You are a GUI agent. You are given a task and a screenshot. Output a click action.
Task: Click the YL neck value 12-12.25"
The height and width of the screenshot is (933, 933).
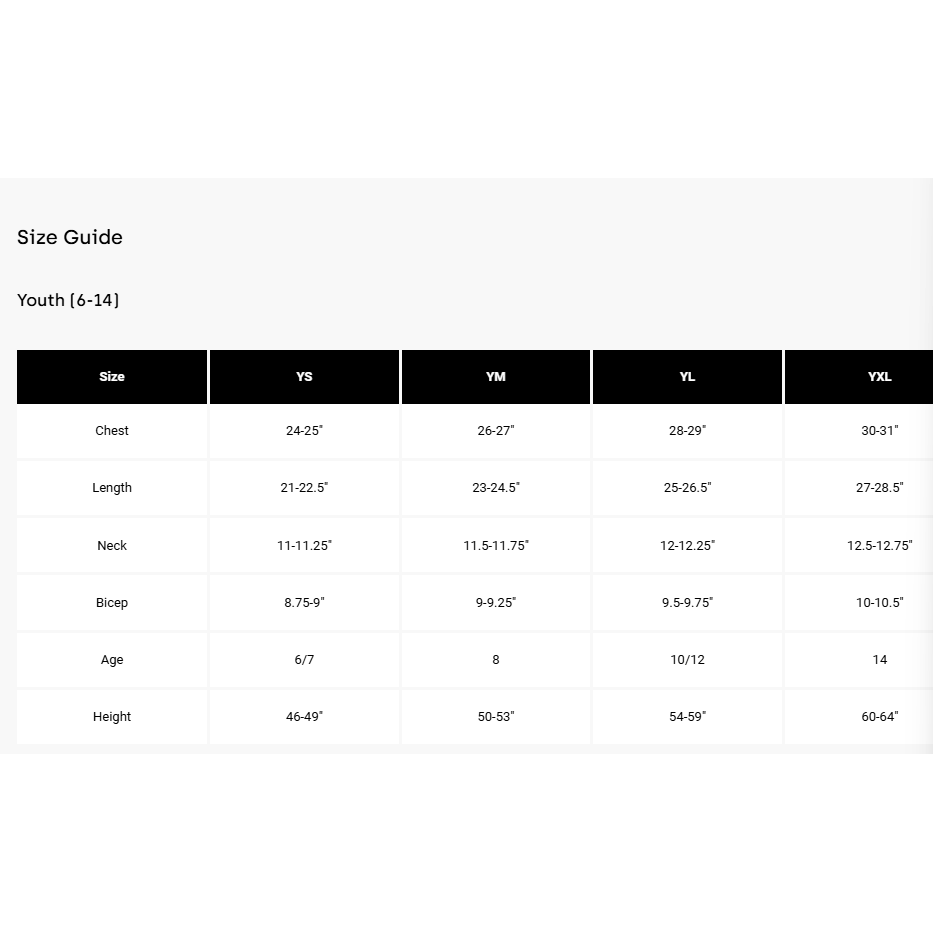pos(687,546)
